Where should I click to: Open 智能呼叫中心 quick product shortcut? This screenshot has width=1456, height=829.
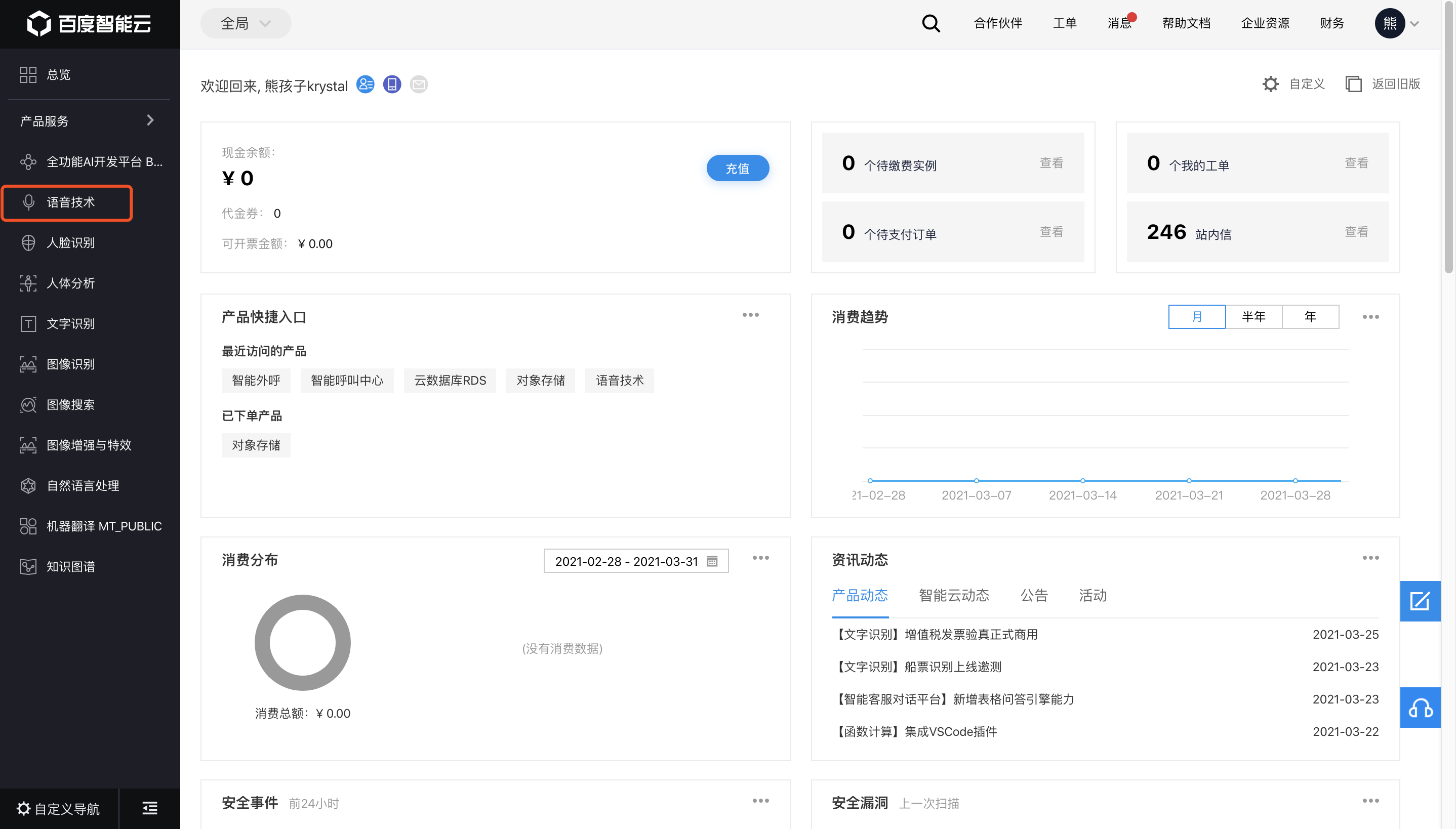point(347,381)
